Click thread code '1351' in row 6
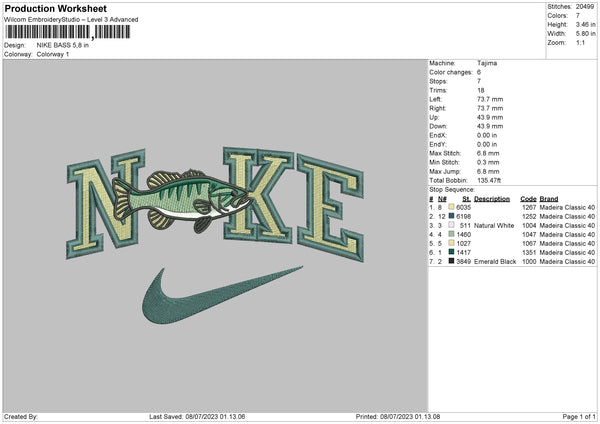Screen dimensions: 600x424 (x=529, y=253)
